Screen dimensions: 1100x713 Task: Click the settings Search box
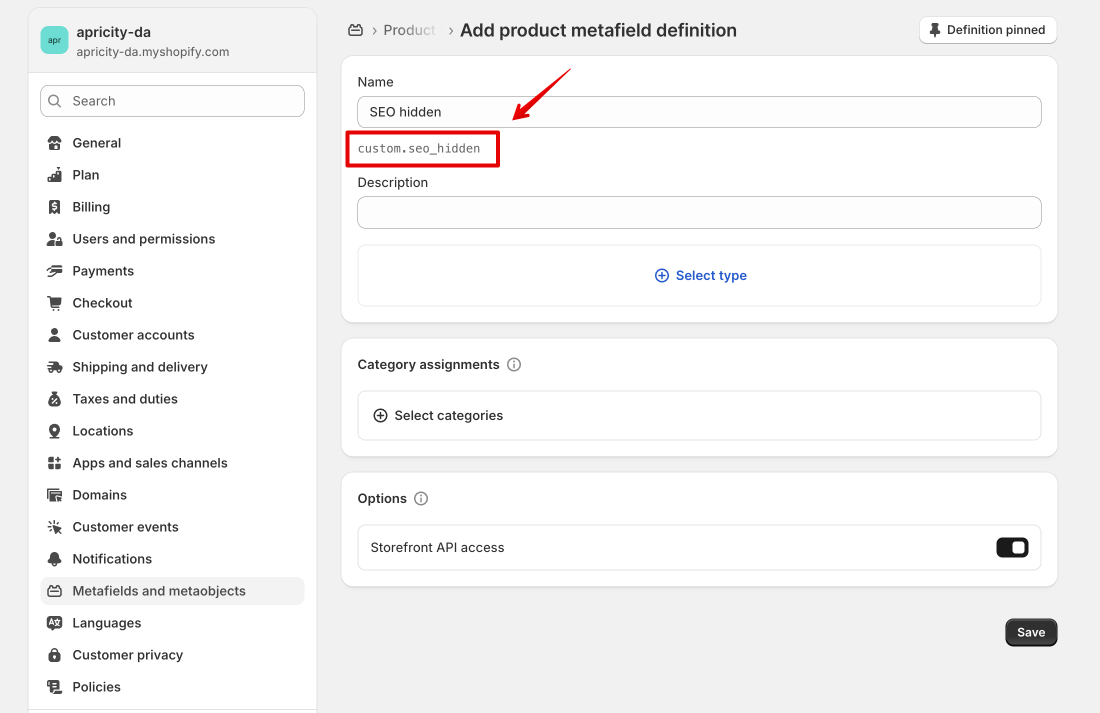pyautogui.click(x=172, y=101)
